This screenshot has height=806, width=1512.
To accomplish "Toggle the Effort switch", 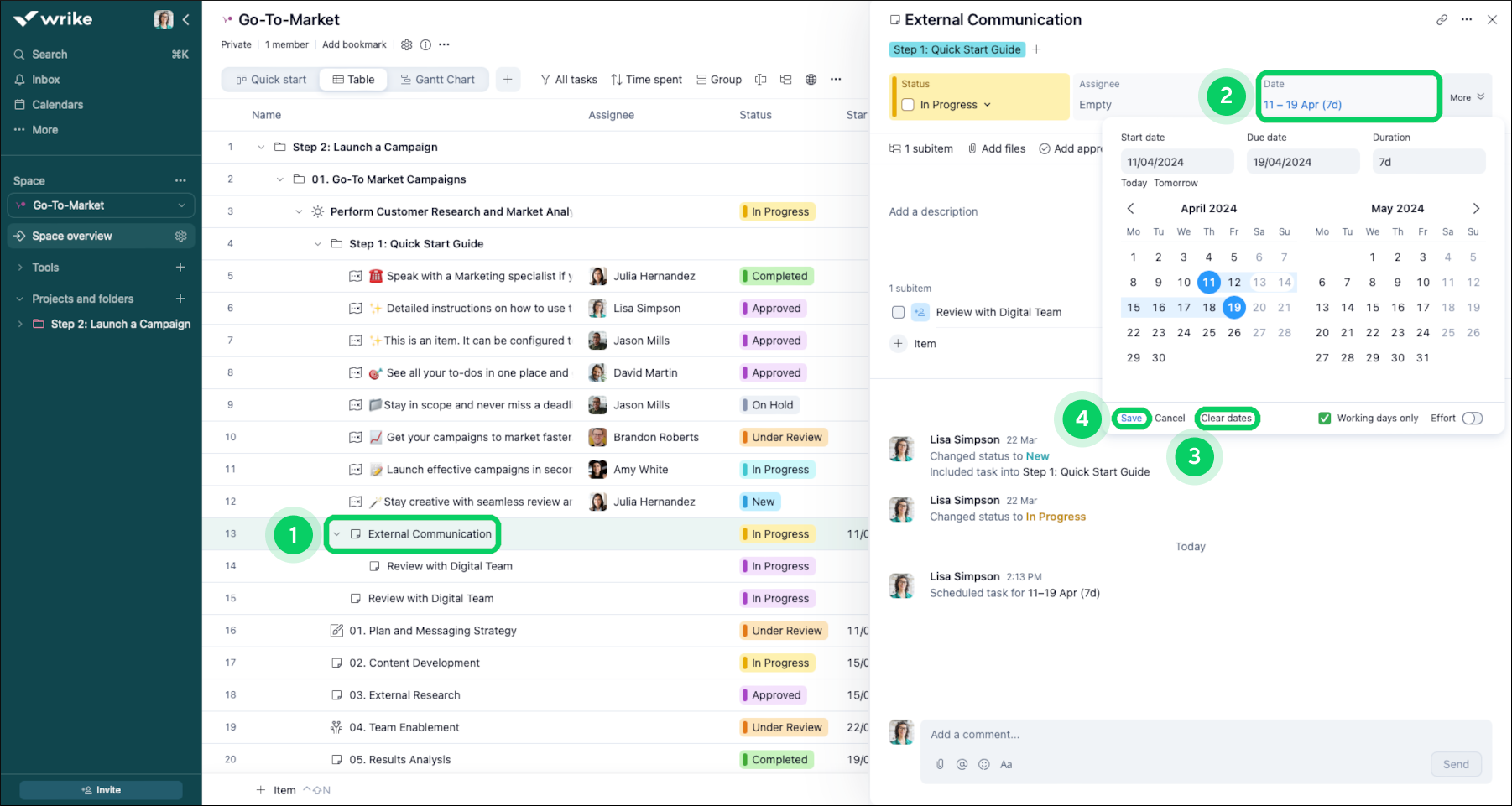I will (x=1472, y=419).
